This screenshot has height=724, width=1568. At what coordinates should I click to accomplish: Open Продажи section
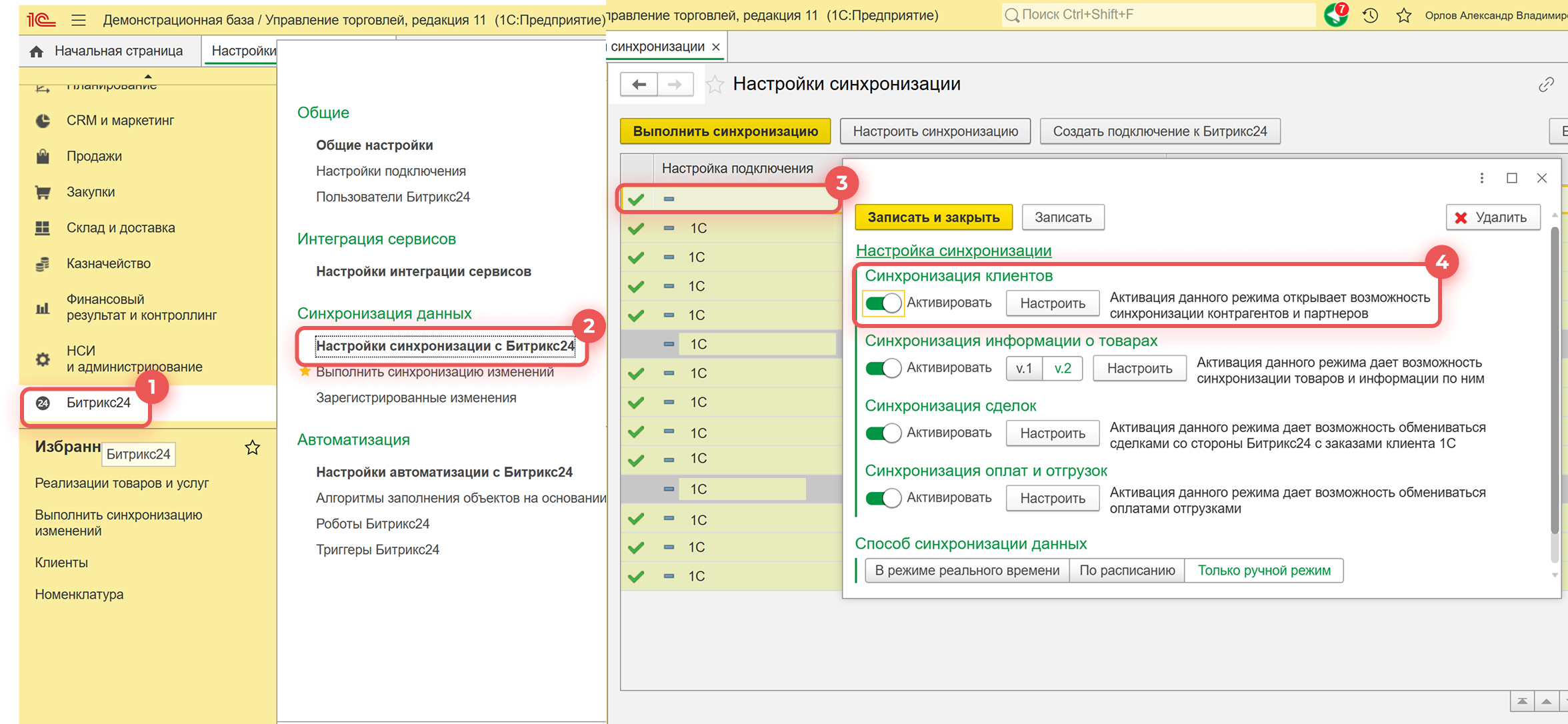pyautogui.click(x=94, y=156)
